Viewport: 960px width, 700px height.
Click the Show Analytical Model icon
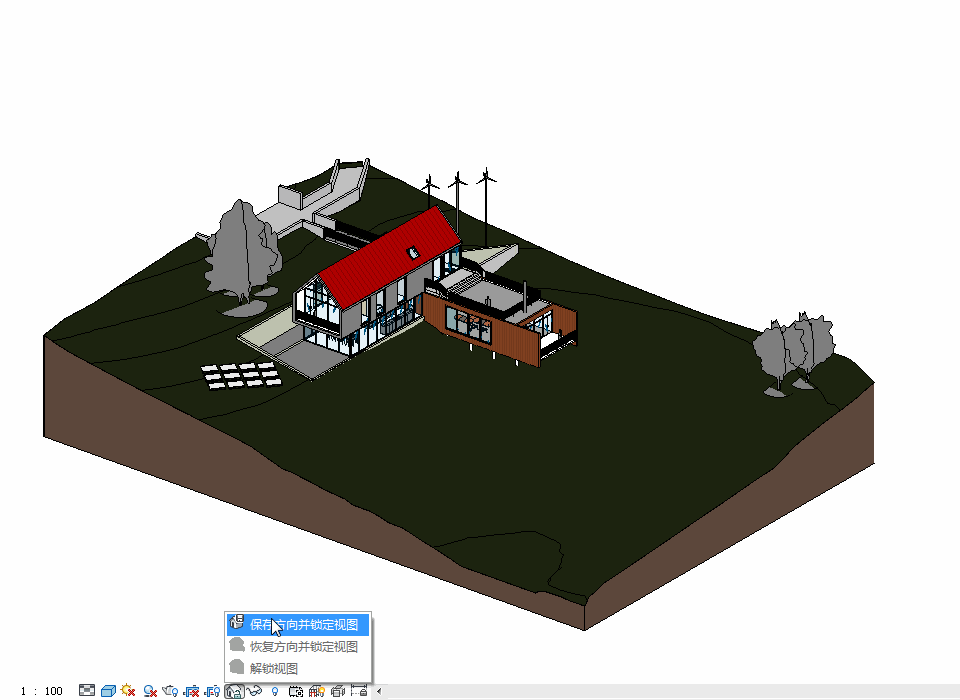coord(317,690)
